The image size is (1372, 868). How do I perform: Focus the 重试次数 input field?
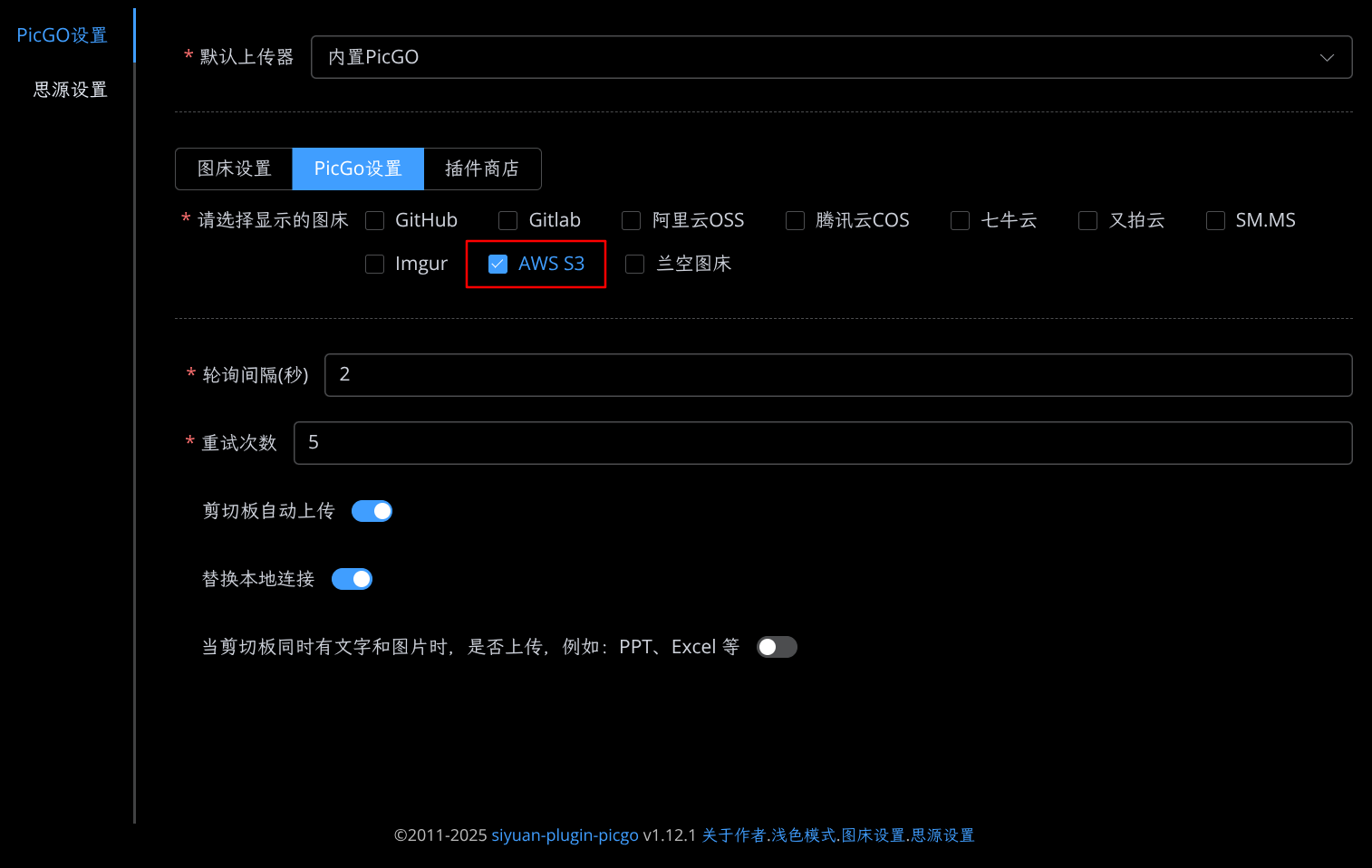823,443
